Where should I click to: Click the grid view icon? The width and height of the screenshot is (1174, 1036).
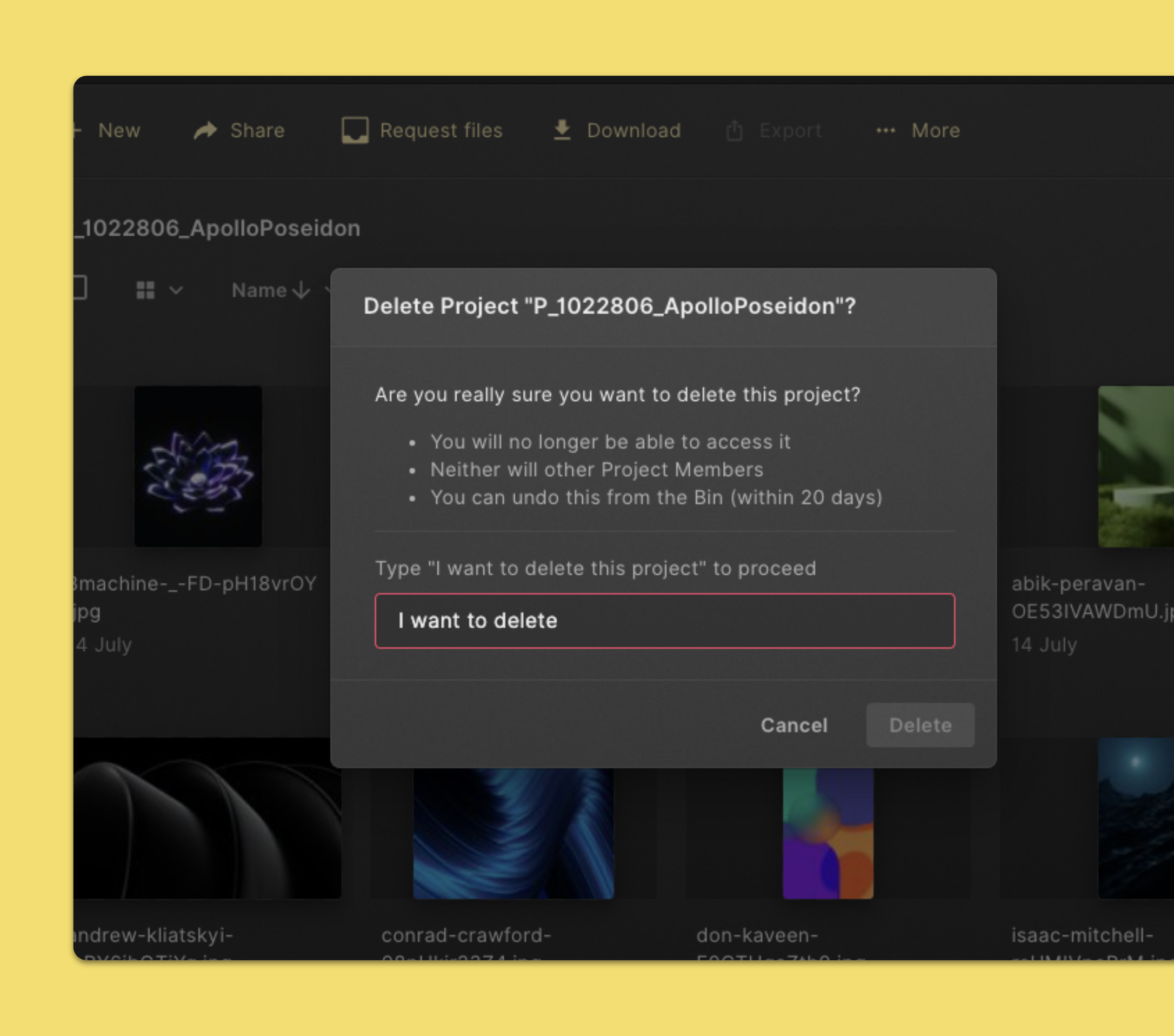145,290
